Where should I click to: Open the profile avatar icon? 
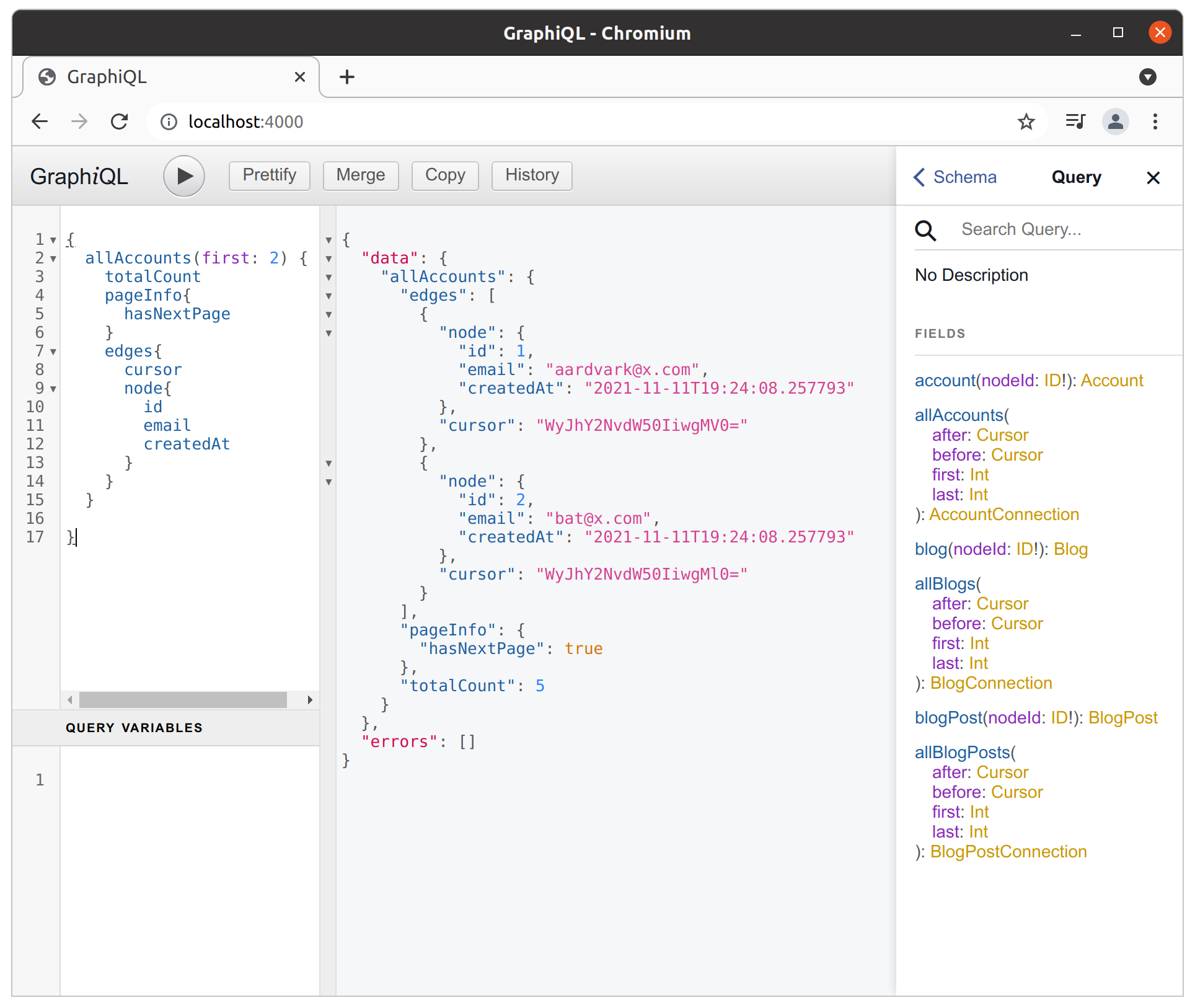1115,122
